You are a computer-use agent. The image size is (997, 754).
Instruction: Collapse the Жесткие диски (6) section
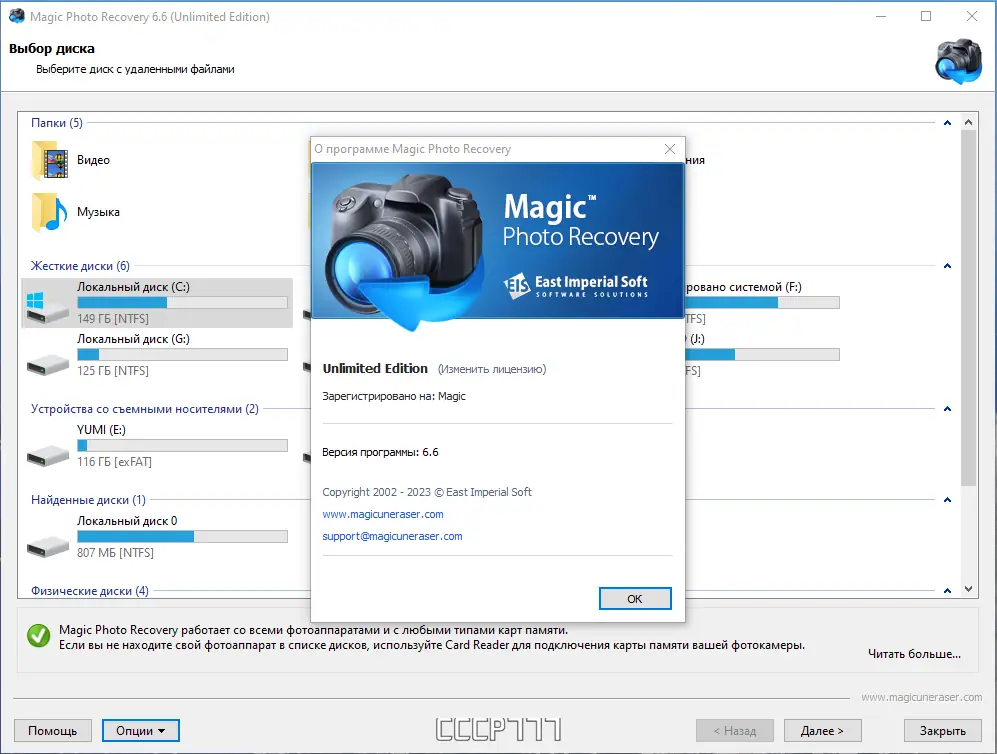(947, 266)
